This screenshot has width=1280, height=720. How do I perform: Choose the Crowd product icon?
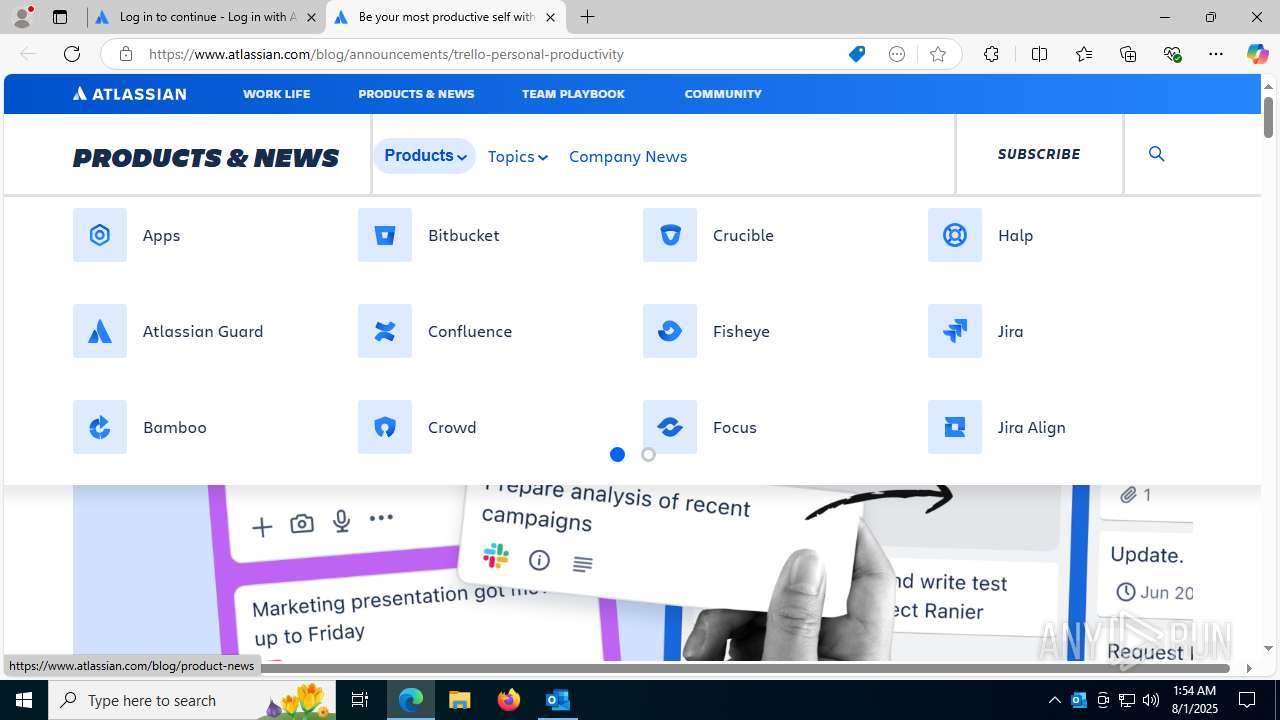pyautogui.click(x=385, y=427)
